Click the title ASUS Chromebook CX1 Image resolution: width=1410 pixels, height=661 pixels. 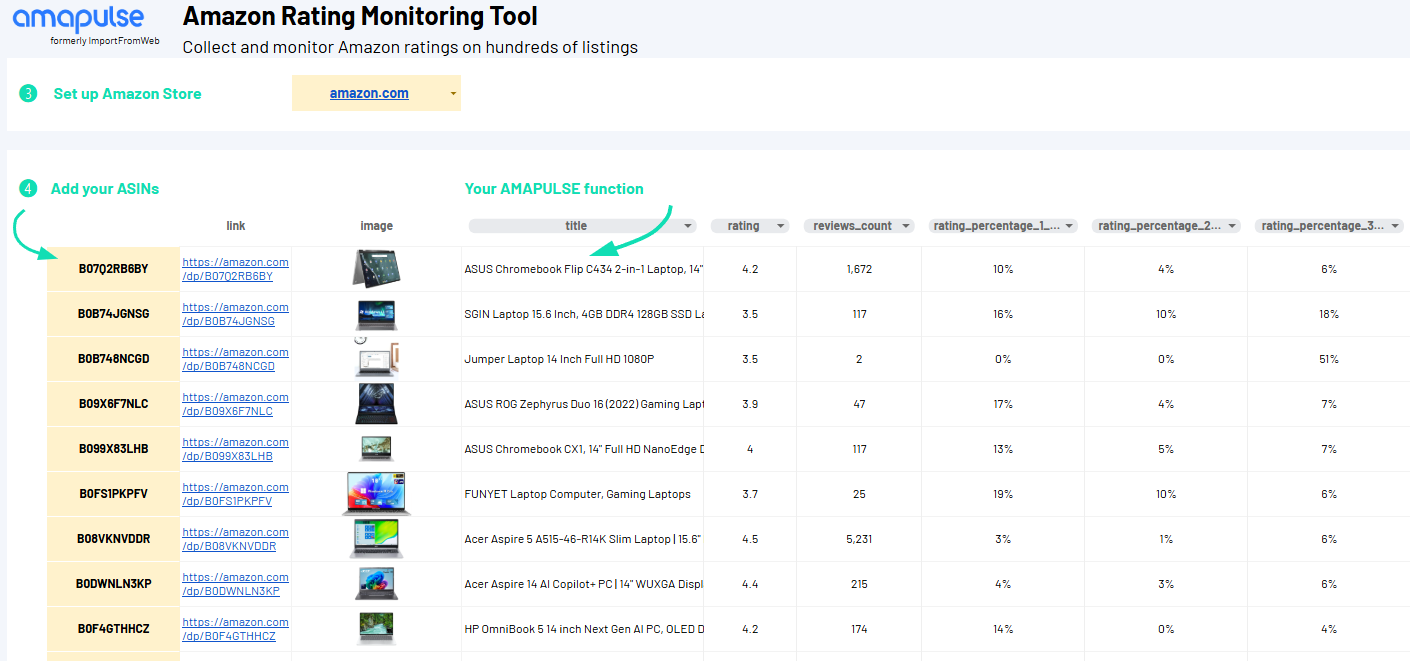coord(583,449)
